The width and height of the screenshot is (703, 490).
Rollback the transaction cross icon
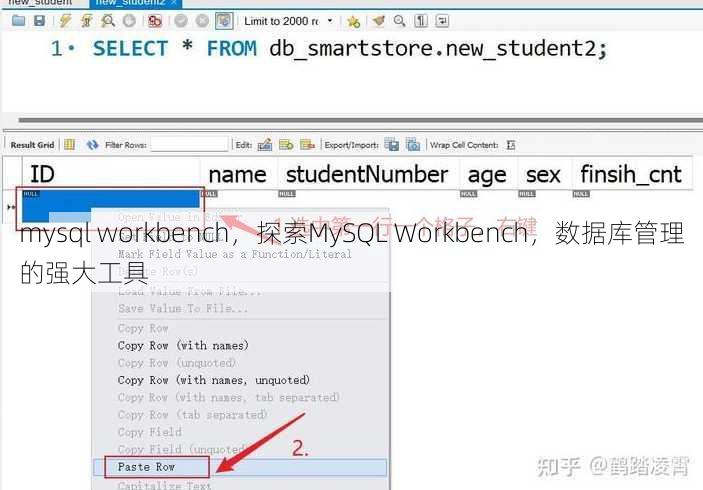click(202, 21)
